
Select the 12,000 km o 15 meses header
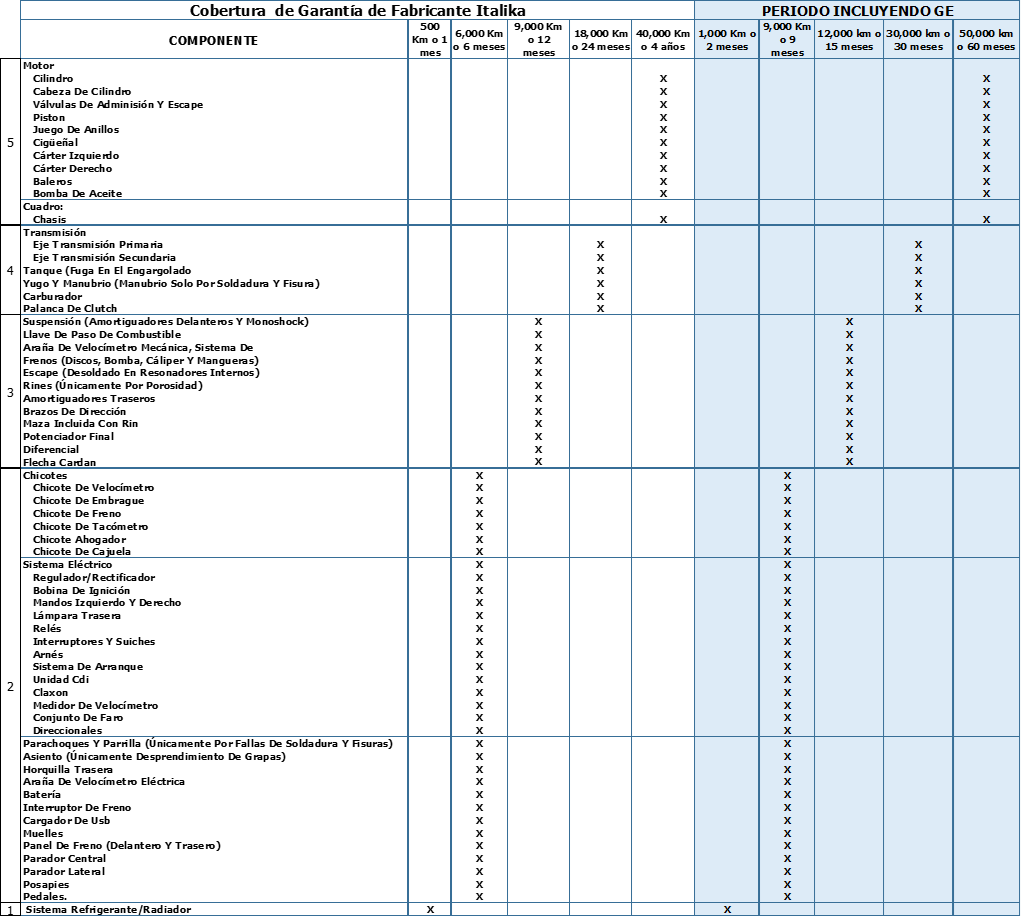click(x=848, y=40)
